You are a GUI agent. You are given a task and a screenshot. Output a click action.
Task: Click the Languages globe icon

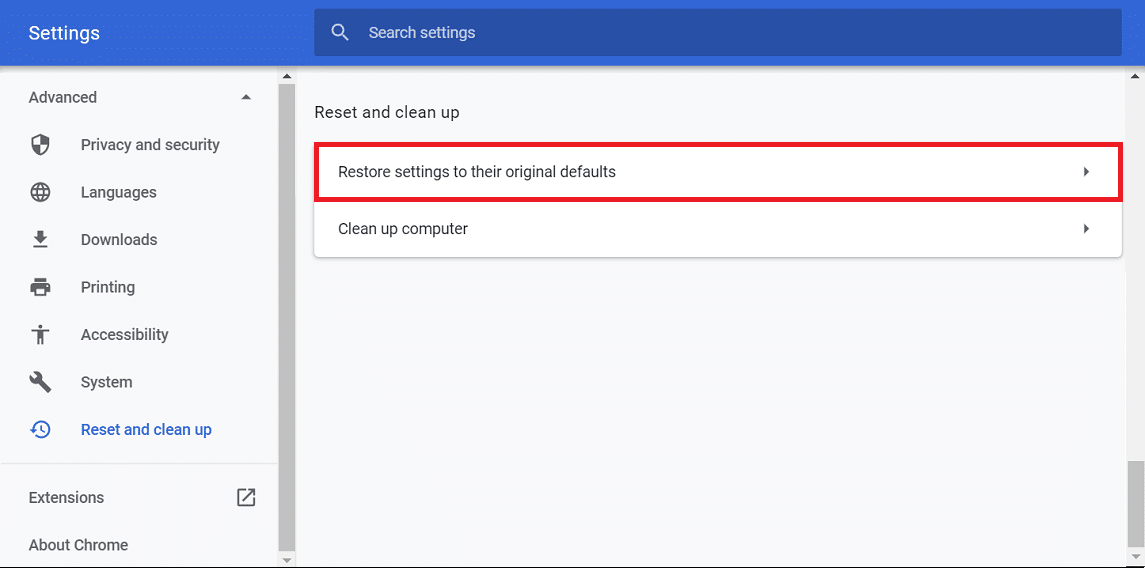[x=40, y=192]
